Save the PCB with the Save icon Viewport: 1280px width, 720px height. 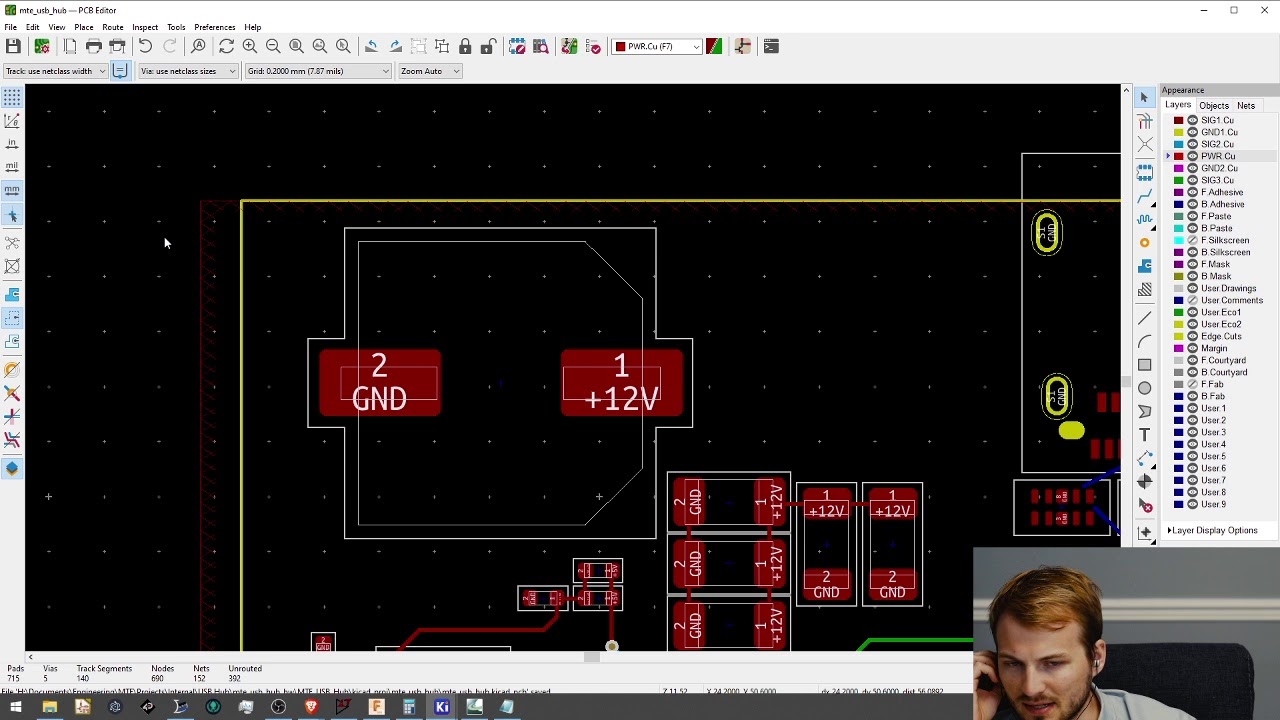13,46
